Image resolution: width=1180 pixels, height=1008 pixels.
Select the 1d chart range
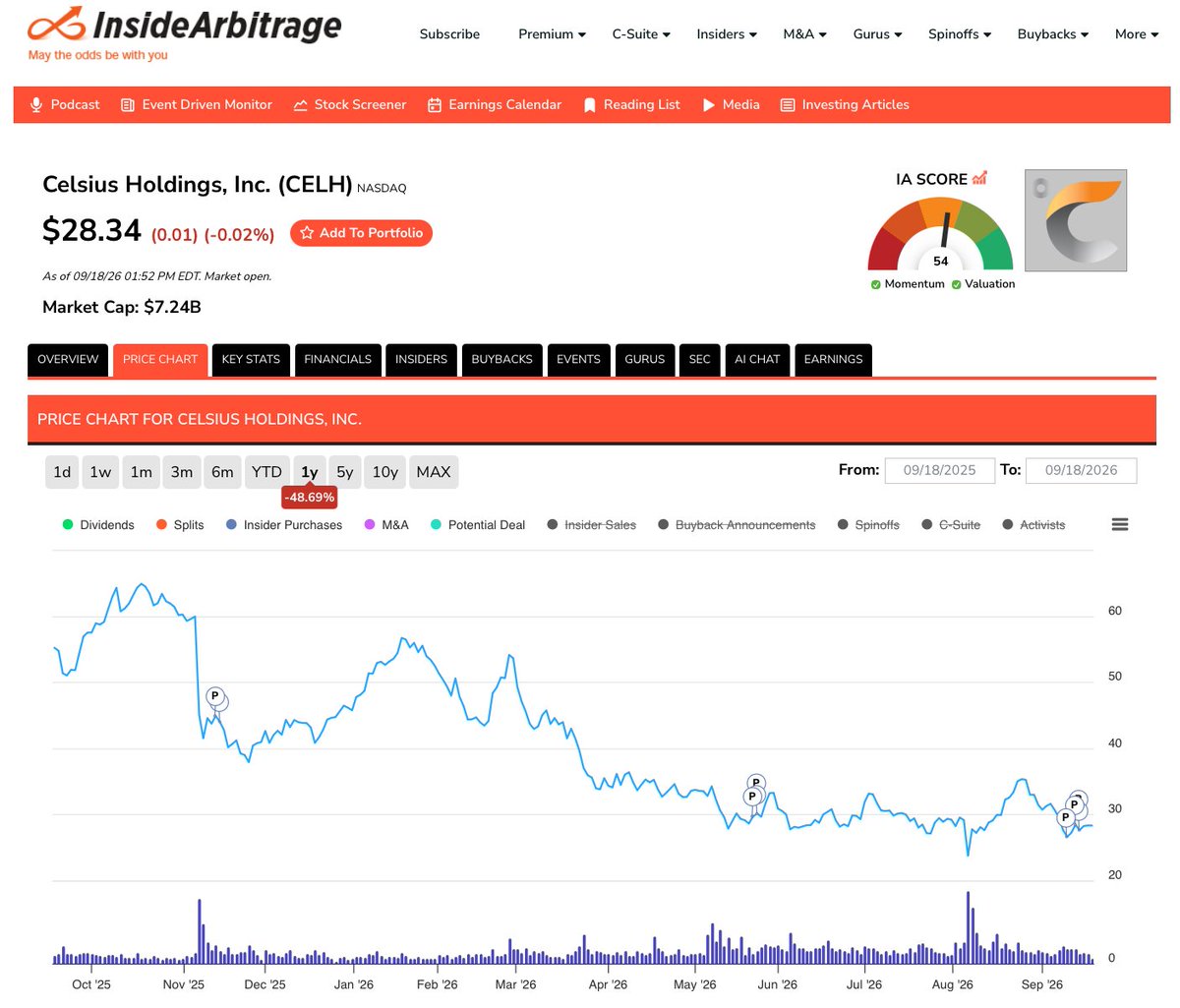point(62,472)
